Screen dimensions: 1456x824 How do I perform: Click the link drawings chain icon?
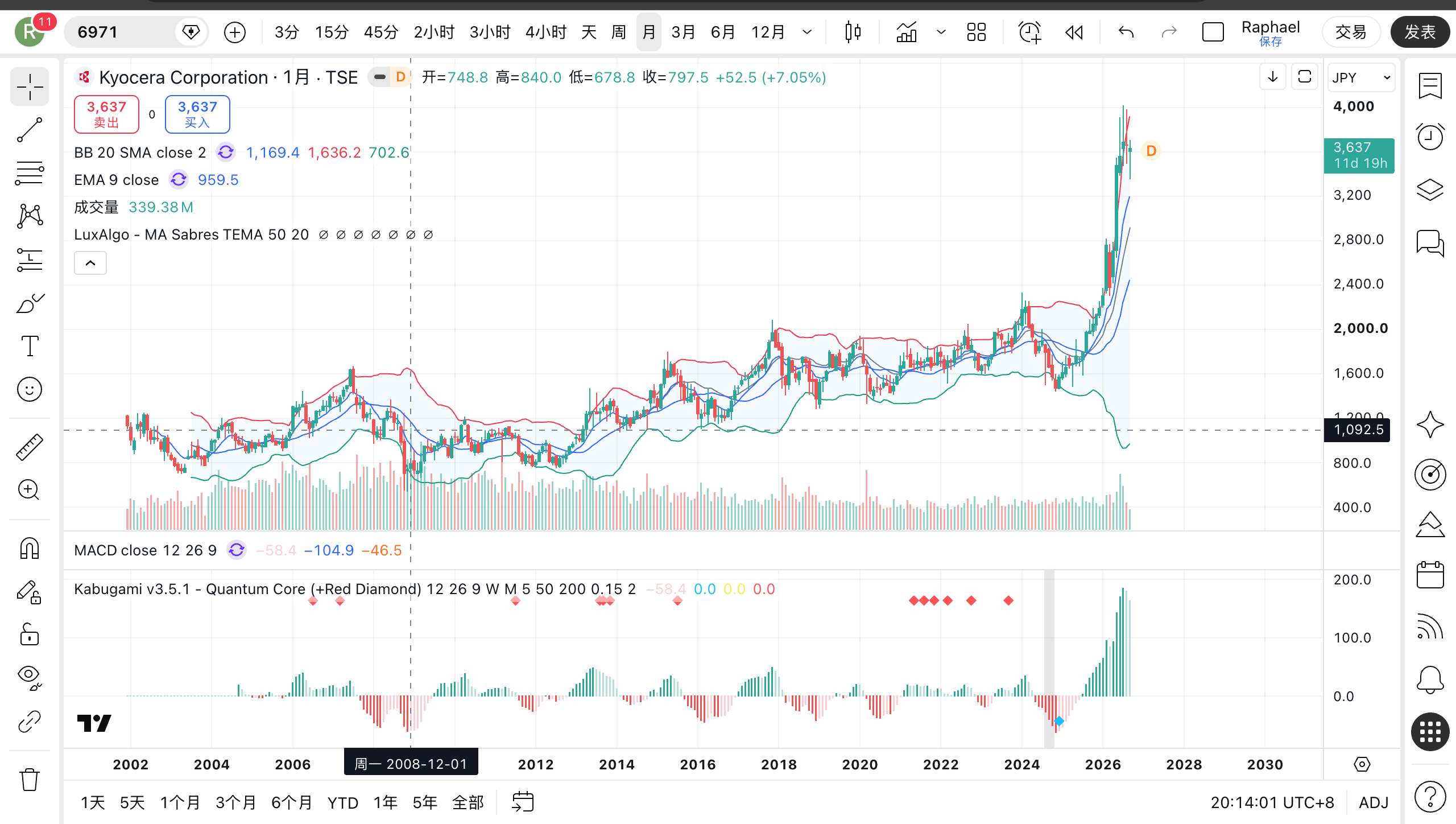(30, 722)
